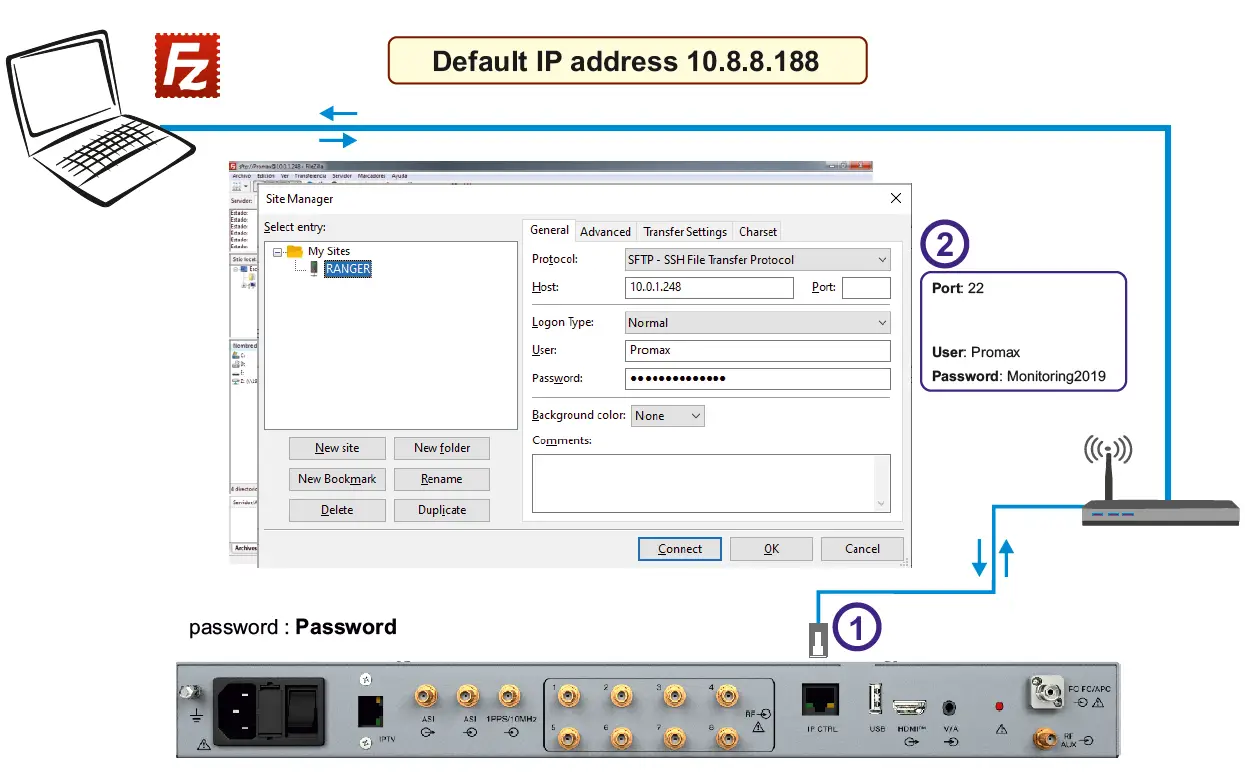Click the My Sites folder icon

point(294,252)
